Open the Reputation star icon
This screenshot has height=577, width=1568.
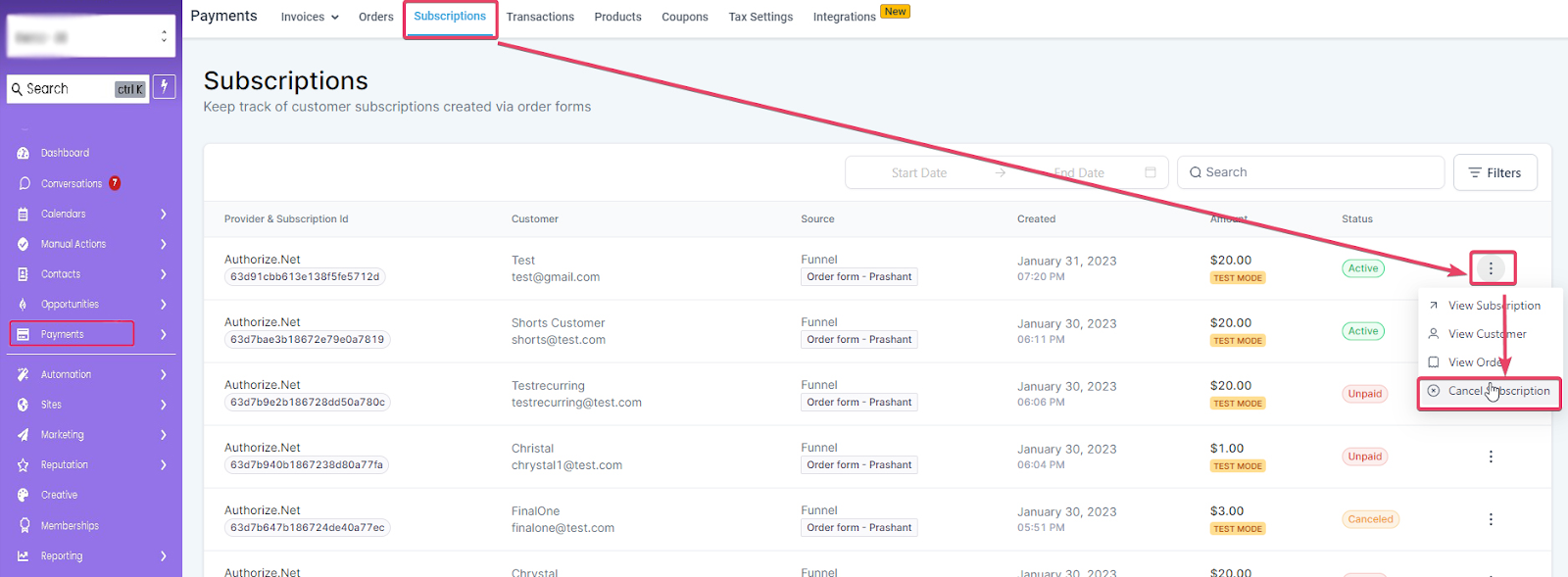click(23, 465)
